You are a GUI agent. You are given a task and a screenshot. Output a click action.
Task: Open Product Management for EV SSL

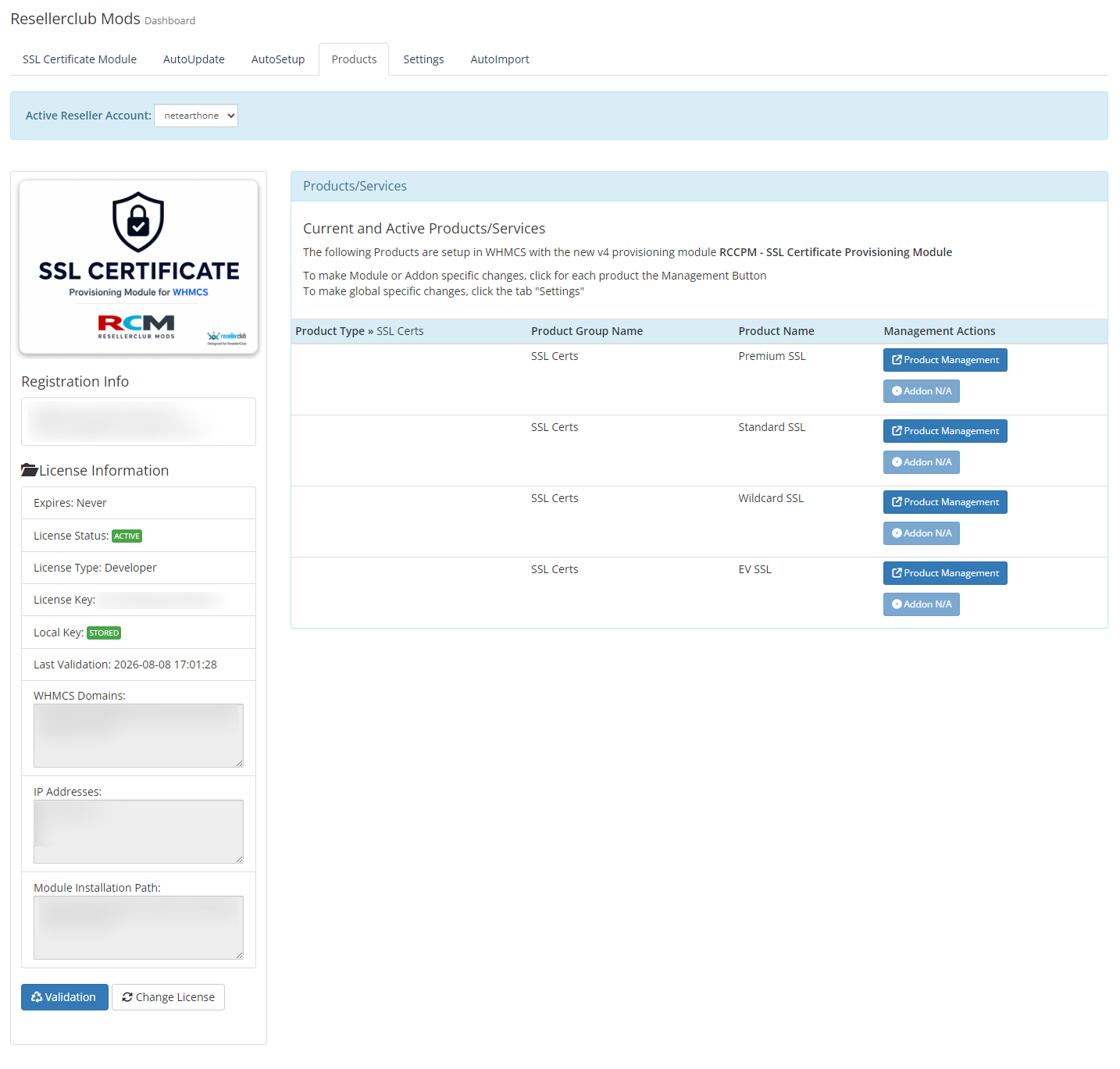tap(945, 573)
